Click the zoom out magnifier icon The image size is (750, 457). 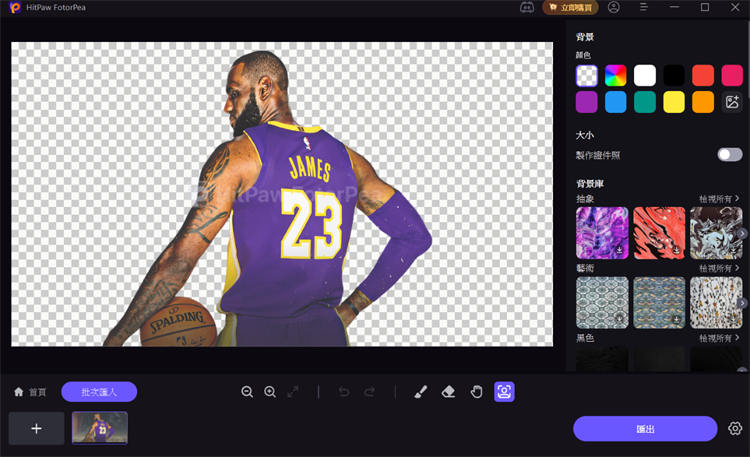click(x=247, y=392)
